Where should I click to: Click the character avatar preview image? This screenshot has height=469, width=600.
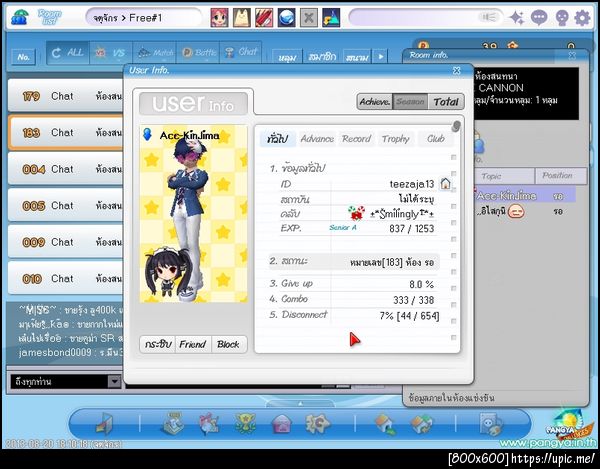click(194, 213)
